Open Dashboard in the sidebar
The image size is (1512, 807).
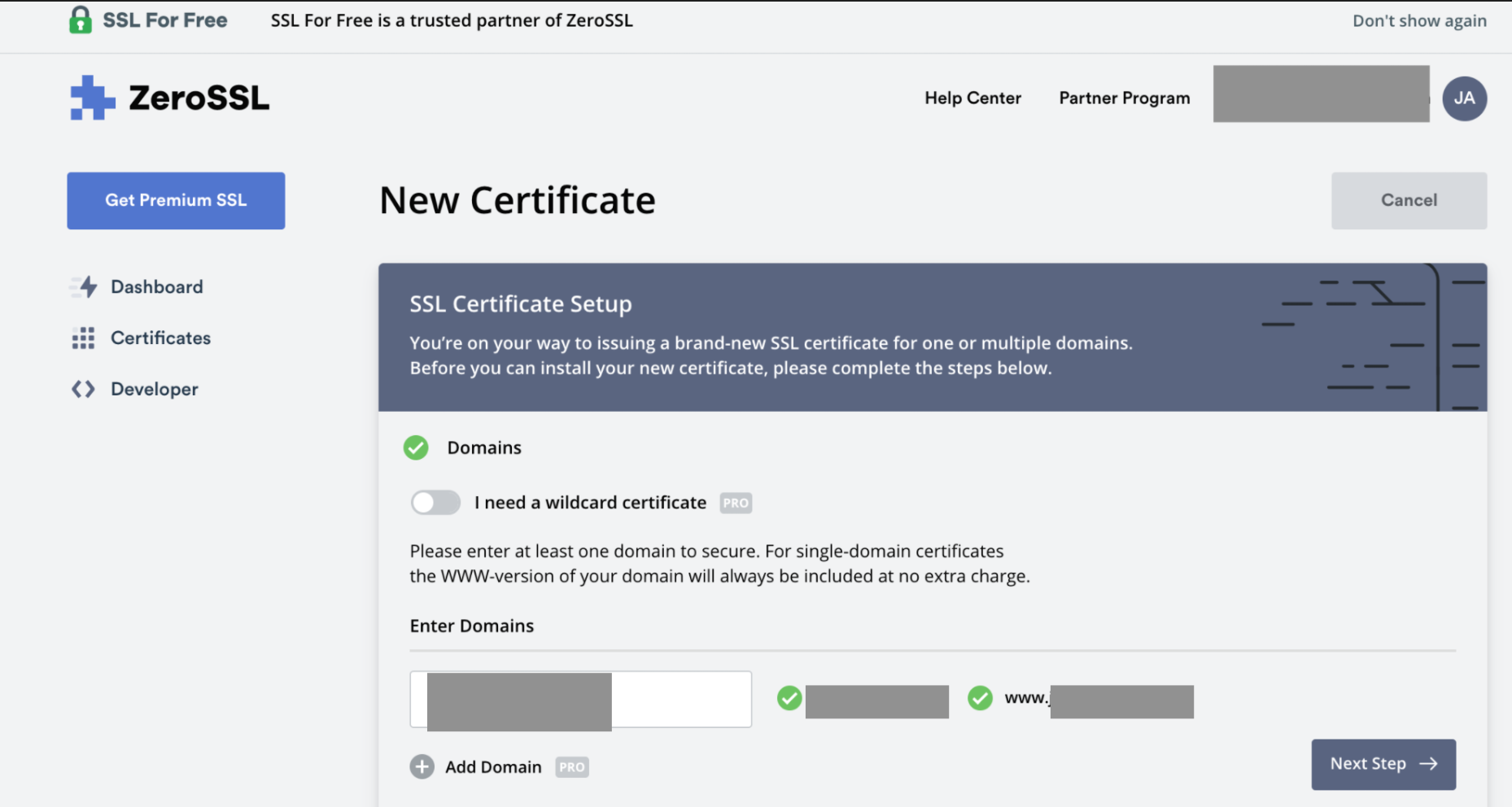pyautogui.click(x=157, y=286)
